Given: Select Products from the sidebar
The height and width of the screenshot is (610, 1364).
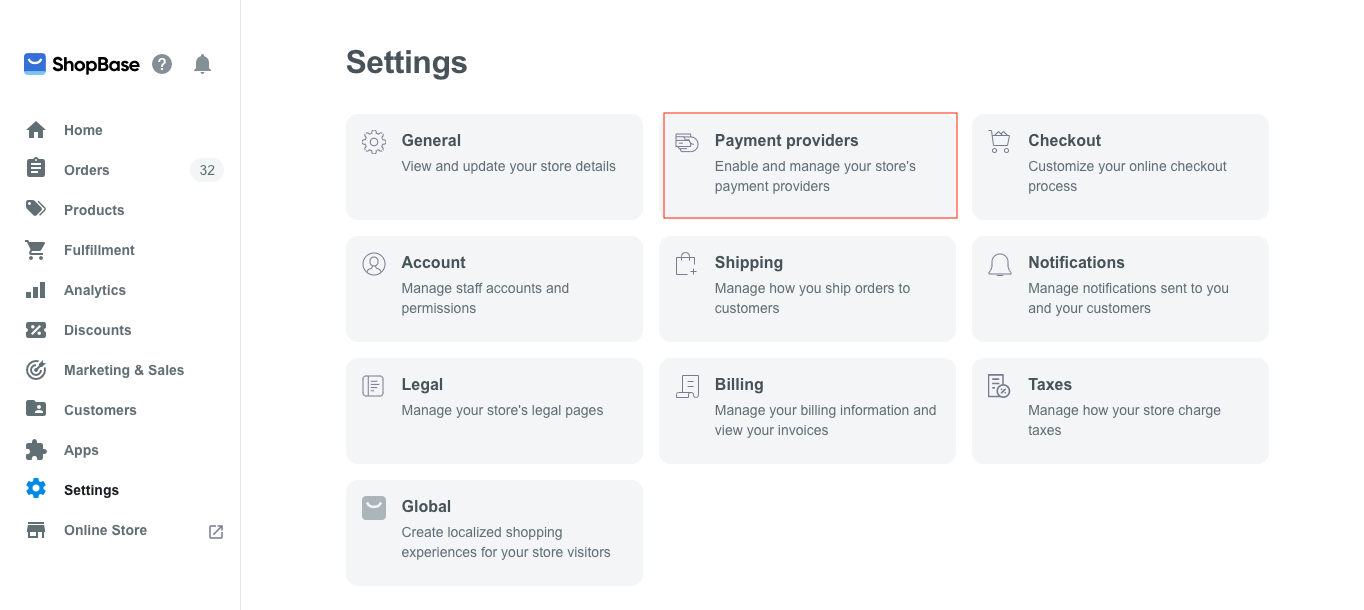Looking at the screenshot, I should click(94, 210).
